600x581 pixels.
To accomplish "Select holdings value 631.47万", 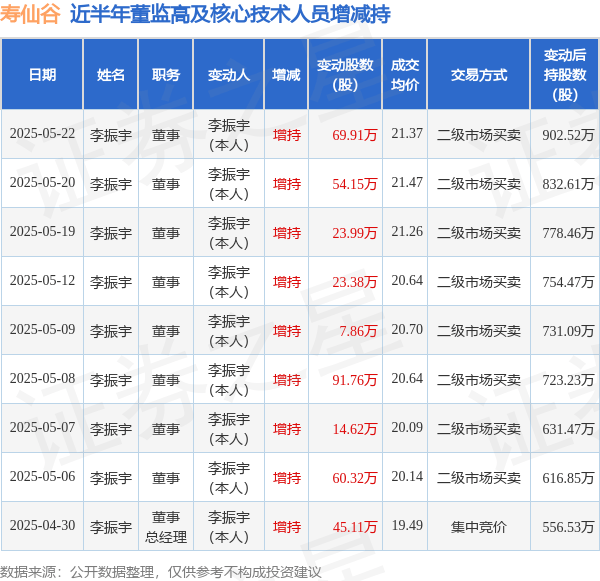I will (x=568, y=429).
